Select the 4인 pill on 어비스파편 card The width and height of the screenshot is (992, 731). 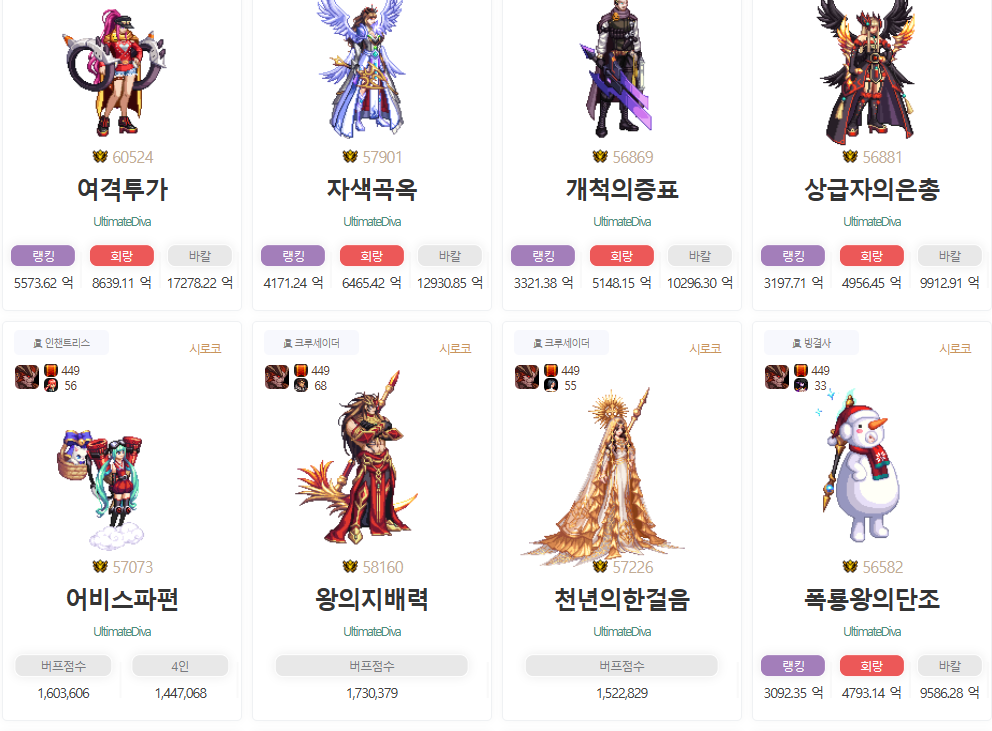coord(180,666)
